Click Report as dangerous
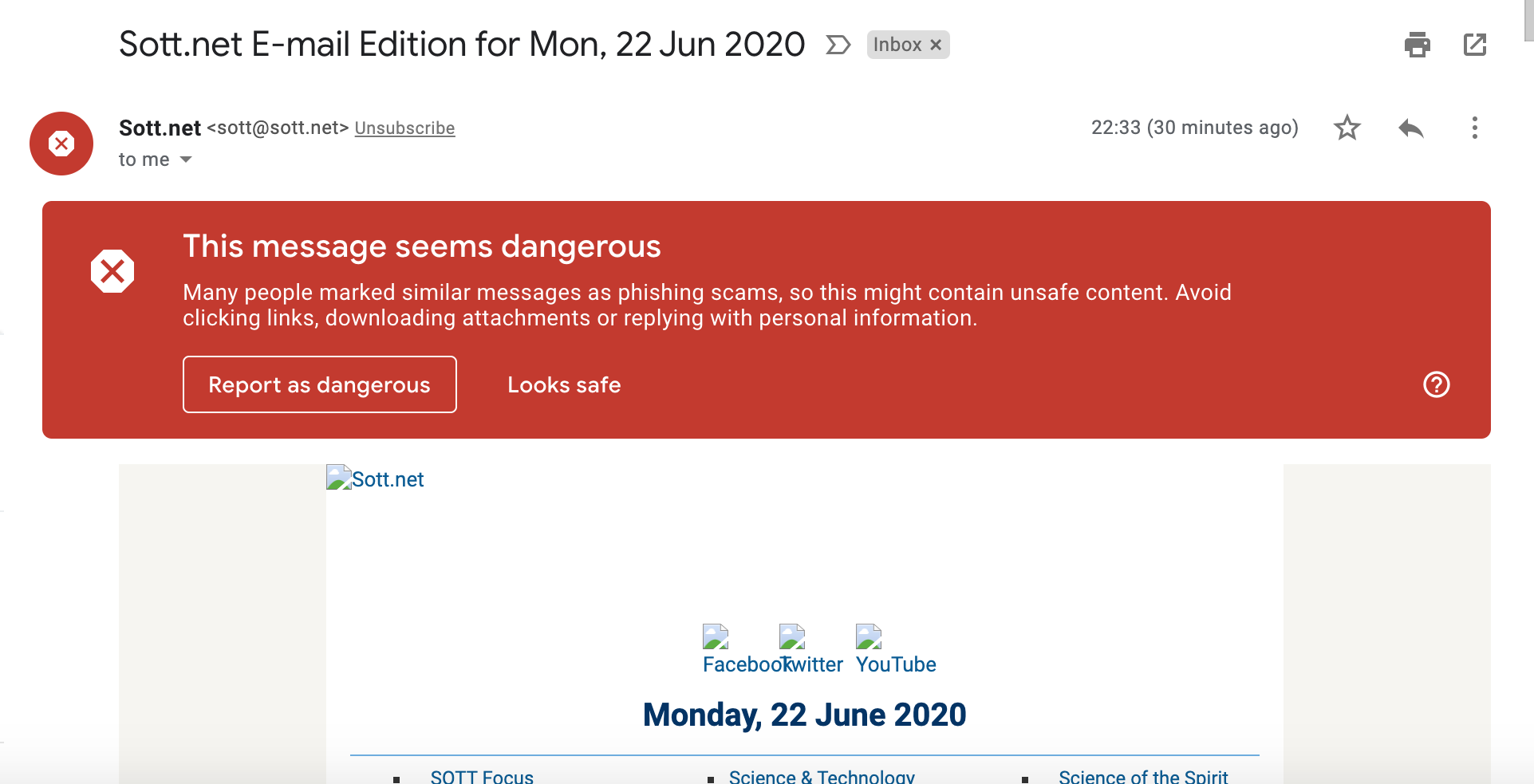The image size is (1534, 784). pos(319,384)
